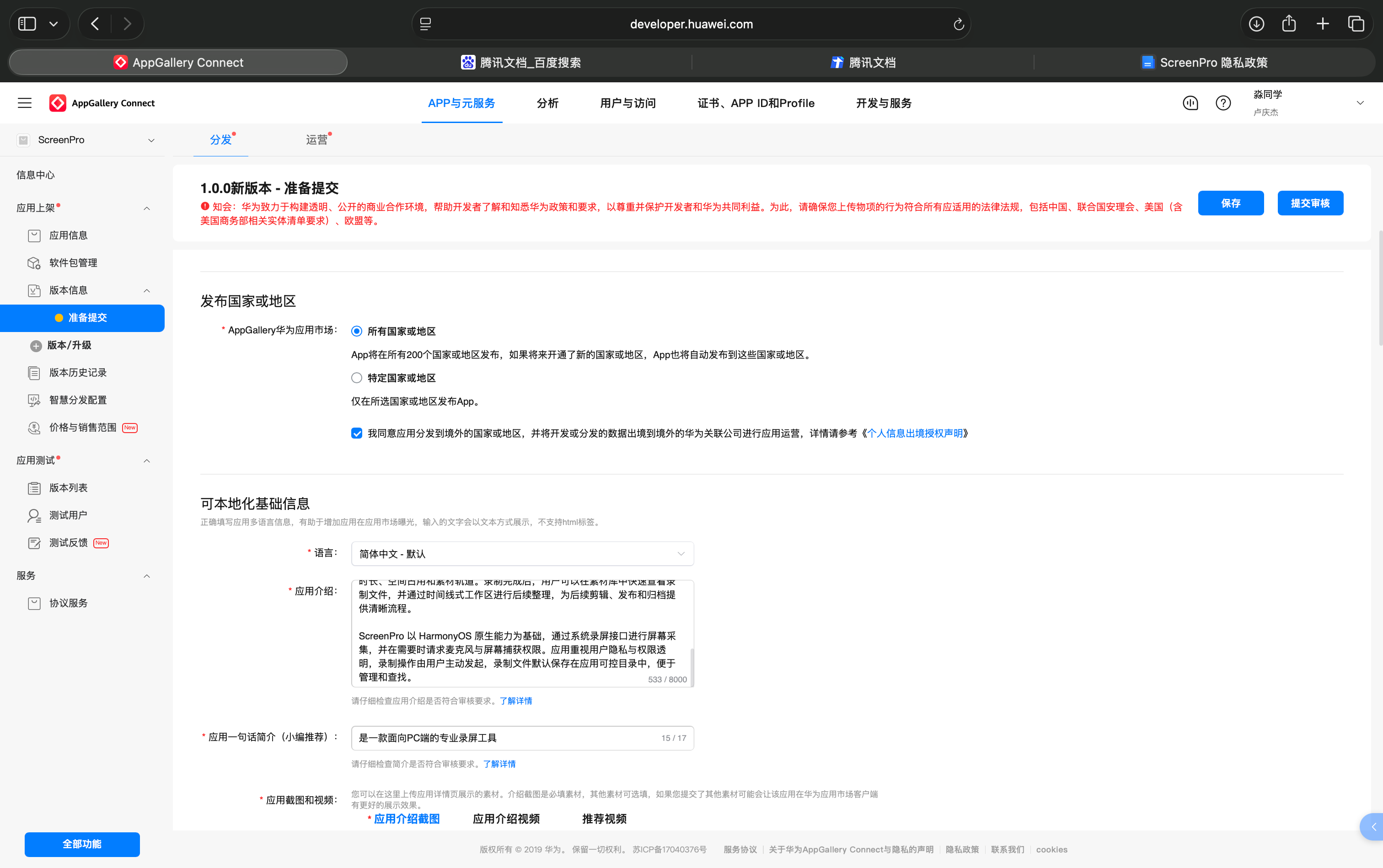
Task: Open 价格与销售范围 sidebar item
Action: [x=82, y=427]
